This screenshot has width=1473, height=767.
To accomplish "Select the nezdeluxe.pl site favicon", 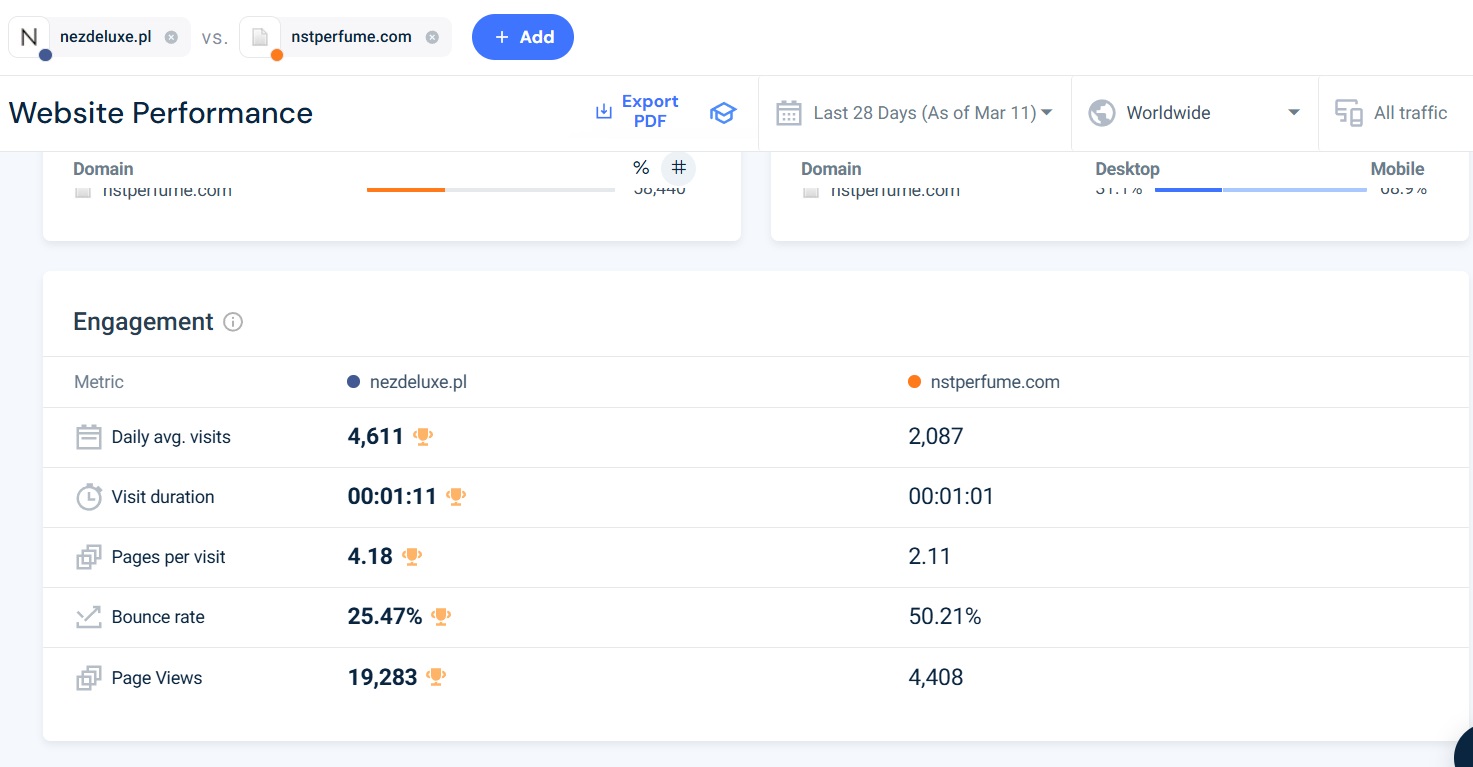I will pyautogui.click(x=29, y=37).
